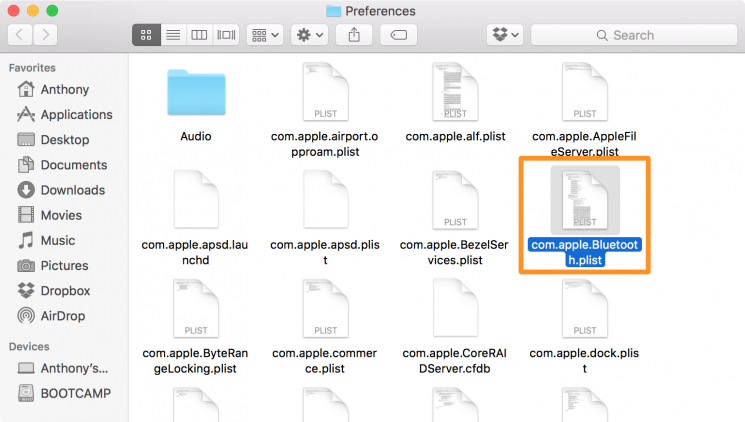Click the Preferences folder title icon
This screenshot has height=422, width=745.
tap(334, 11)
